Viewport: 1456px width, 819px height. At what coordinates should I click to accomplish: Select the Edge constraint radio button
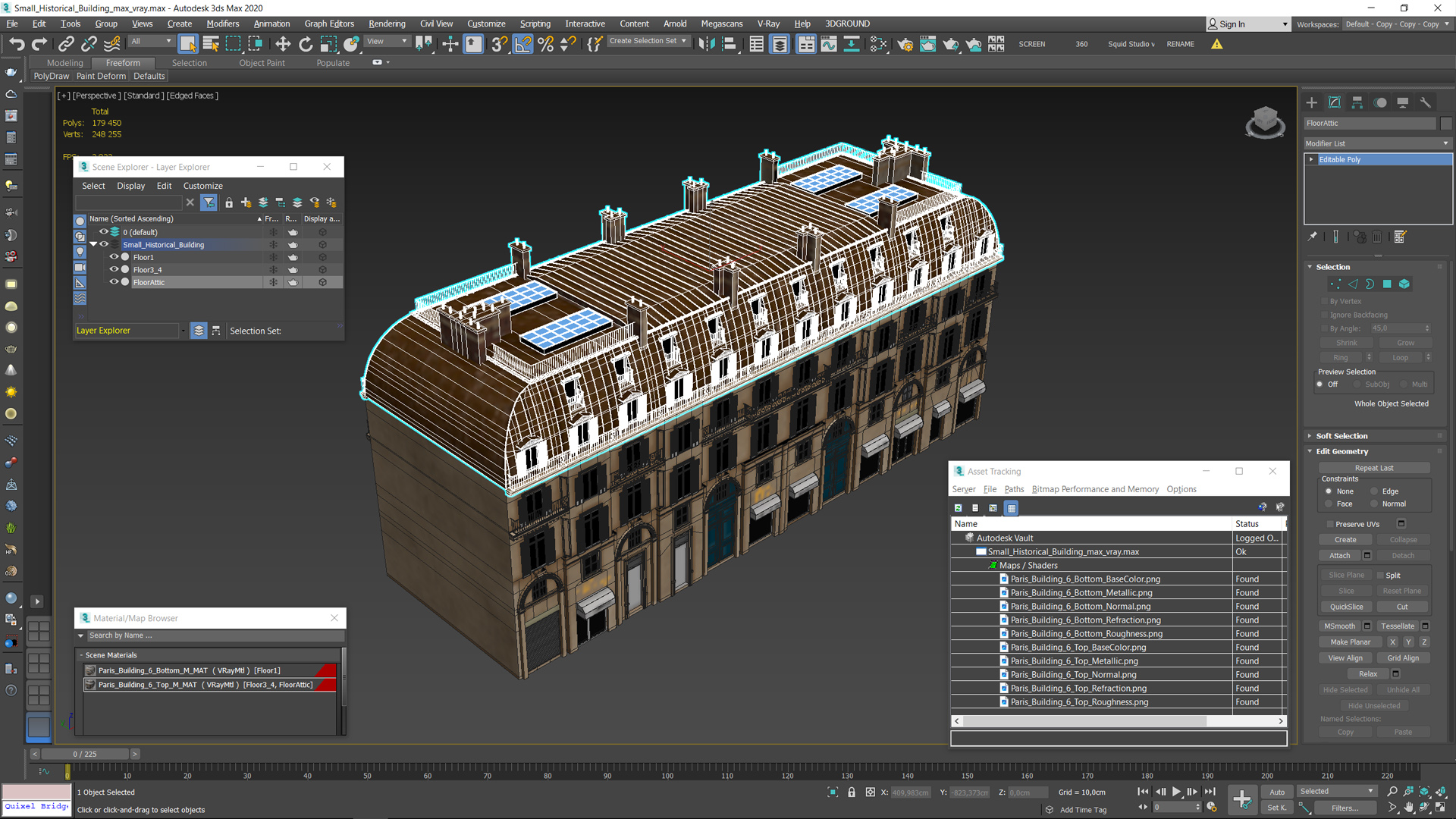click(x=1374, y=491)
